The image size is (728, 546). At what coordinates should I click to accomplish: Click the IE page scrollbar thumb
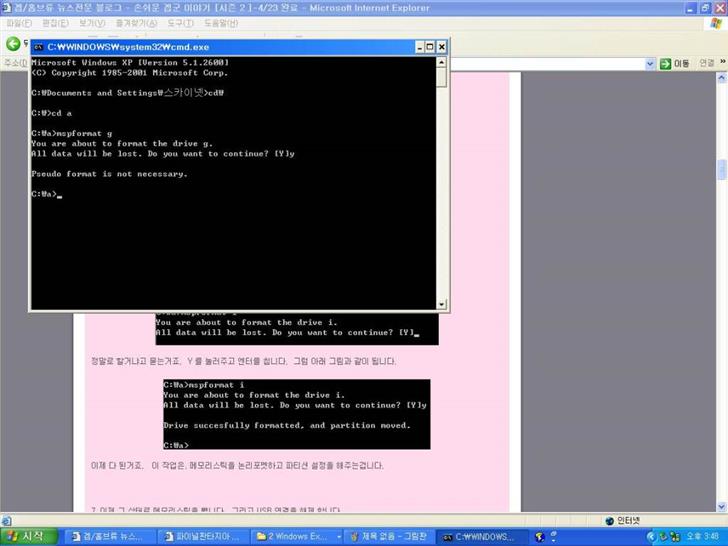click(x=722, y=169)
